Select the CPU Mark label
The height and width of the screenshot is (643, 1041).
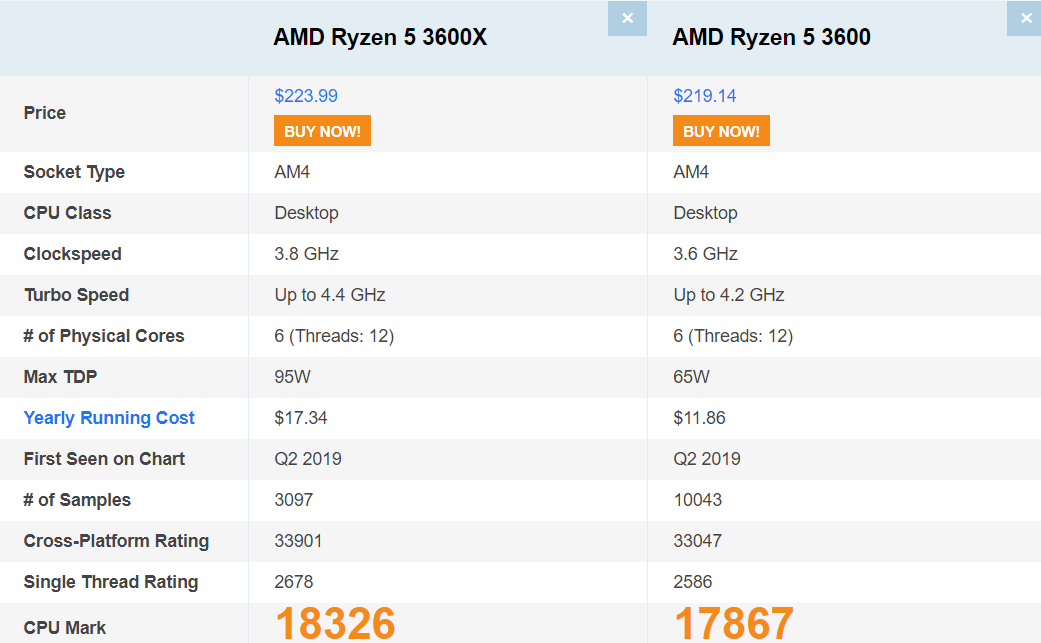click(64, 628)
